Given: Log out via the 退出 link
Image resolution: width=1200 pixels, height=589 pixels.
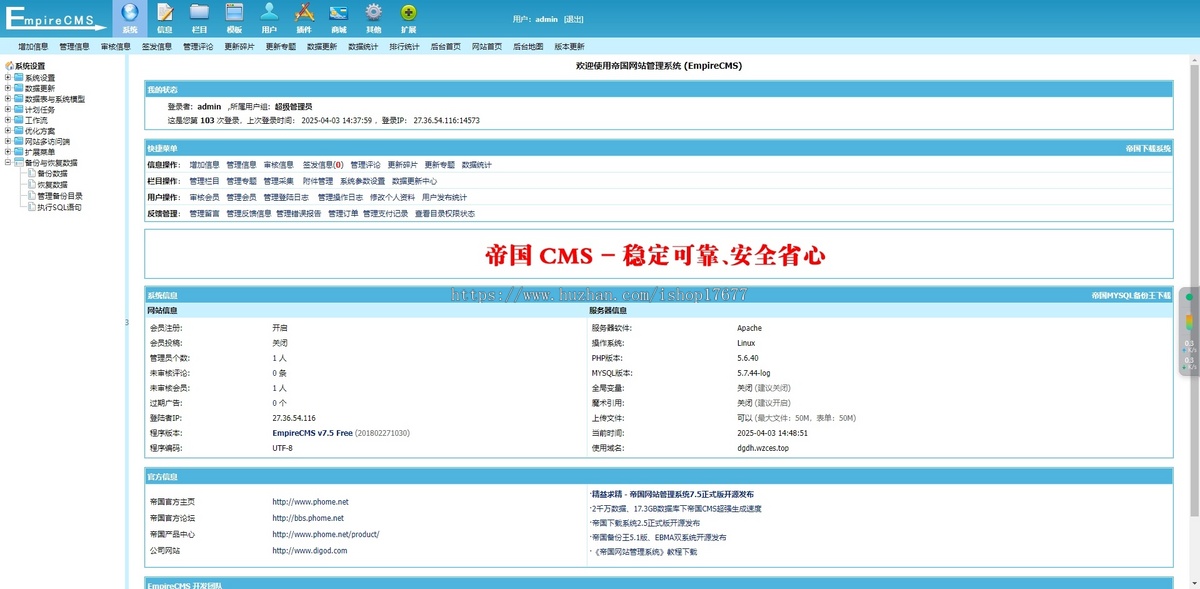Looking at the screenshot, I should coord(574,19).
